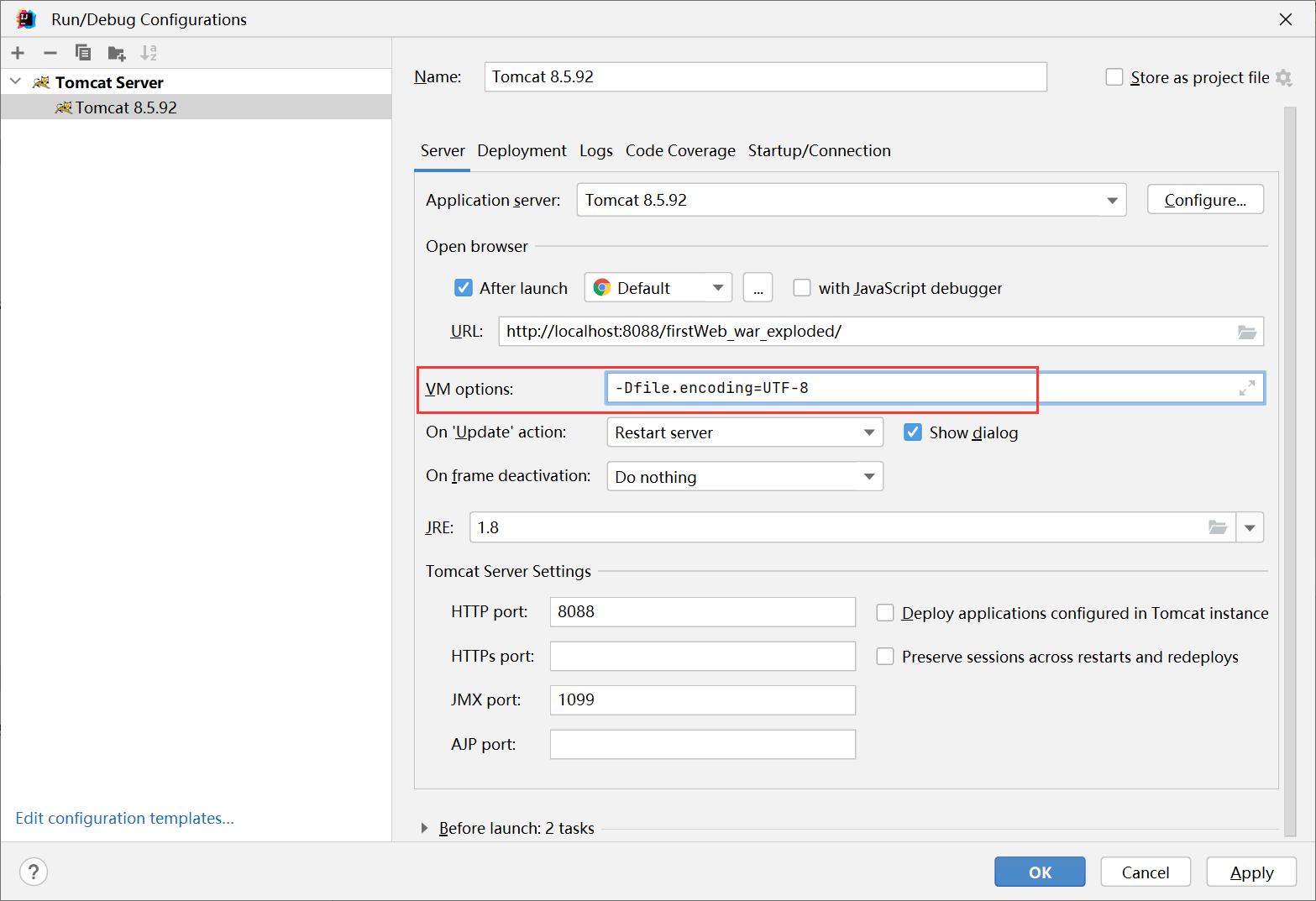Viewport: 1316px width, 901px height.
Task: Click the JMX port field
Action: pos(703,700)
